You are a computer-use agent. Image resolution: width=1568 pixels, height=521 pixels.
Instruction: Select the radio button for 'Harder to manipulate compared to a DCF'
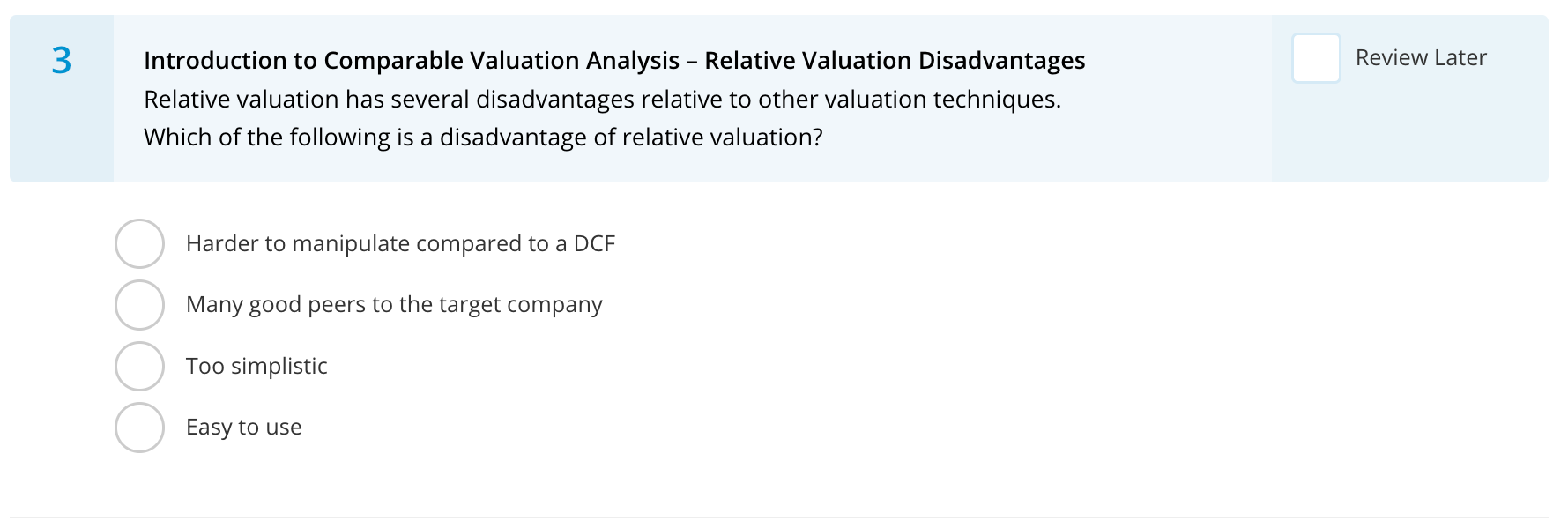[139, 243]
